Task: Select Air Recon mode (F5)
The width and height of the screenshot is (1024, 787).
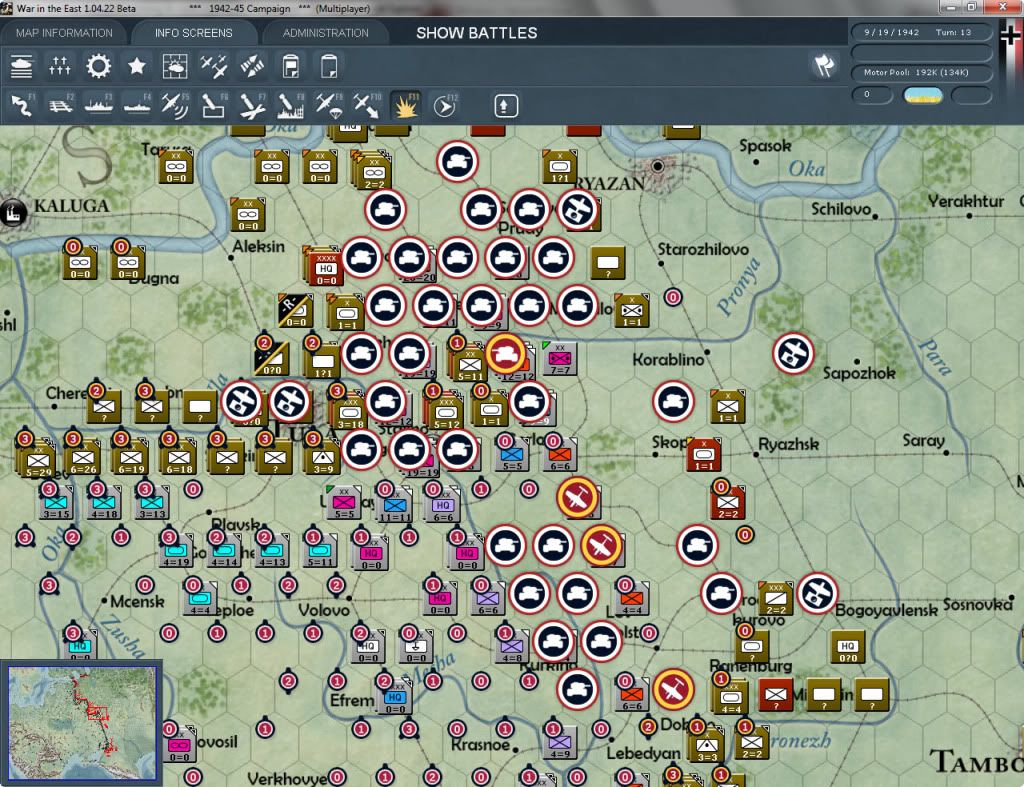Action: point(175,105)
